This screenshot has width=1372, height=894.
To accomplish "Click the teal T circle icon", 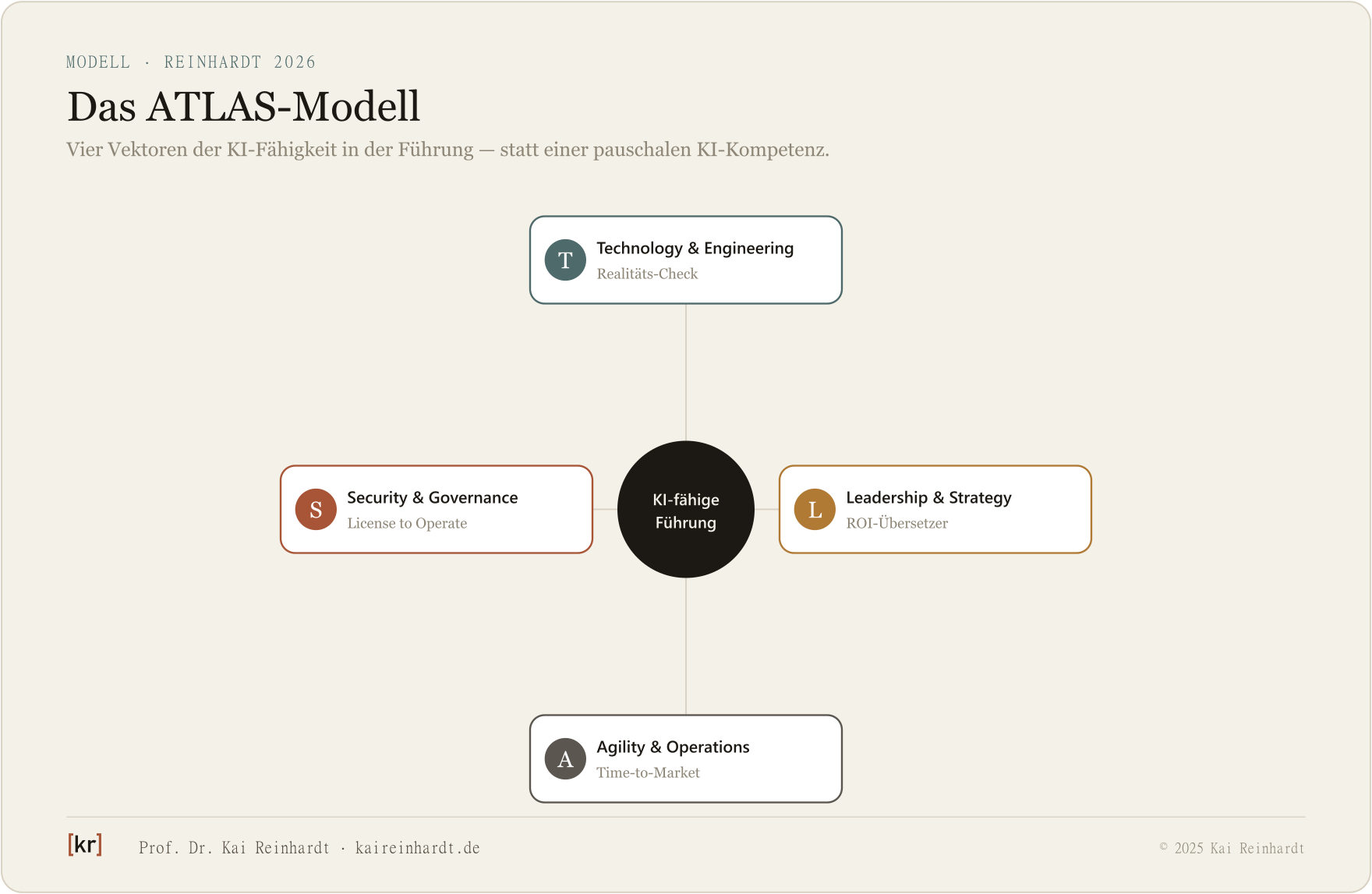I will click(x=565, y=260).
